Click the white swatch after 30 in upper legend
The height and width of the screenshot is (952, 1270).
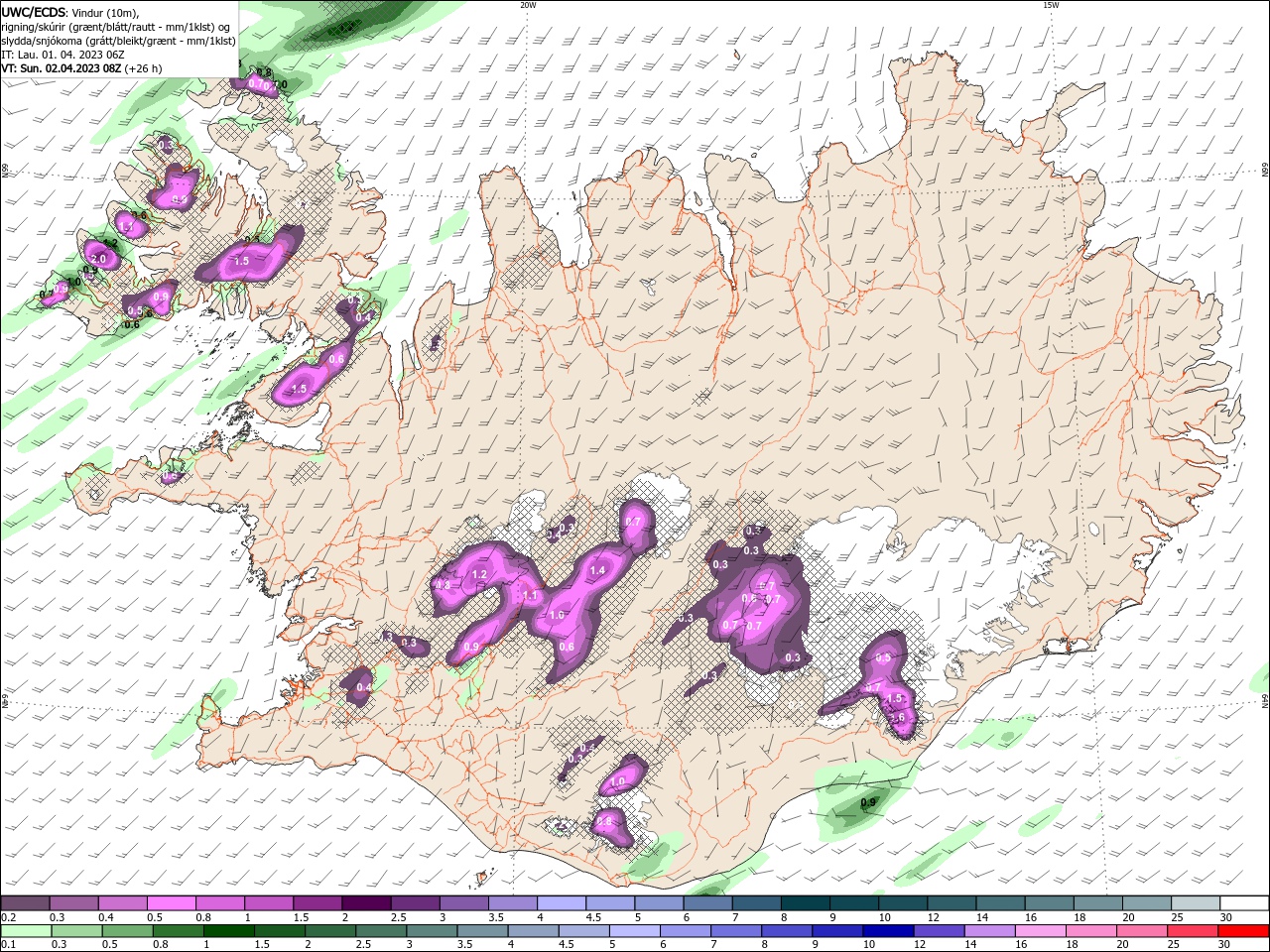coord(1244,903)
